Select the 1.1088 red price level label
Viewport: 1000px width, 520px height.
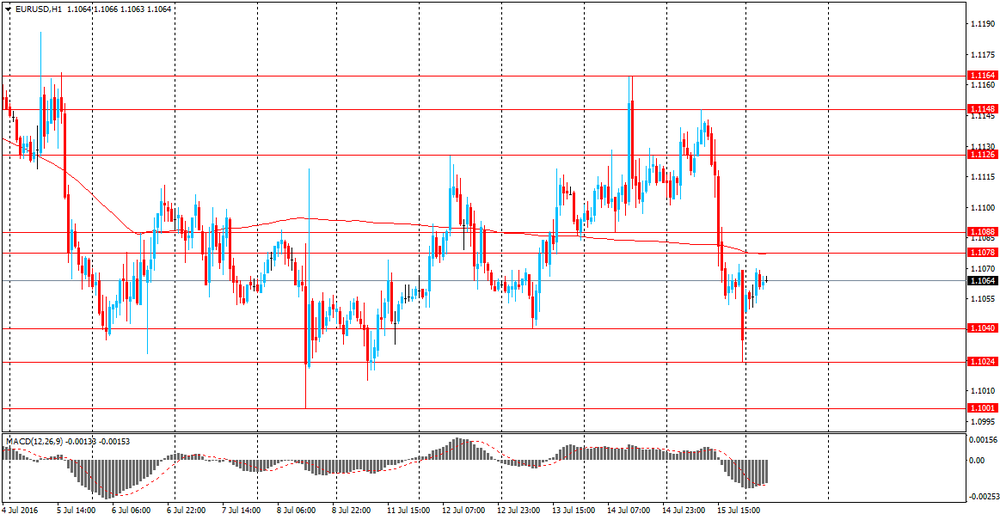[x=982, y=232]
